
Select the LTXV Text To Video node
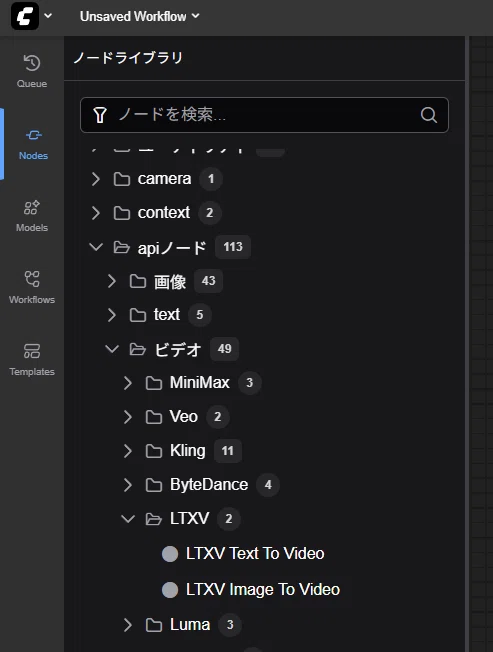pyautogui.click(x=255, y=553)
